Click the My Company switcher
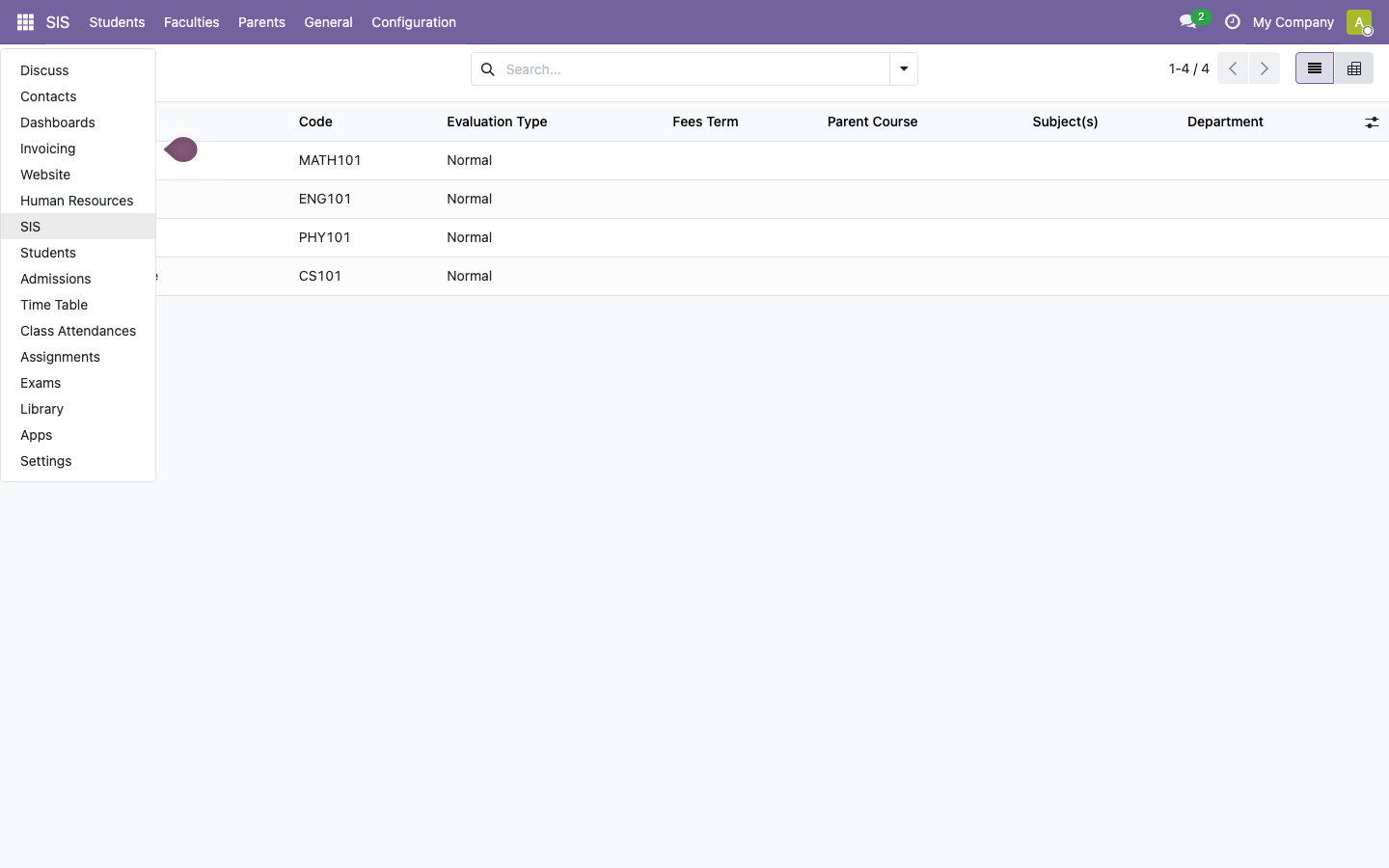Screen dimensions: 1389x868 coord(1293,22)
